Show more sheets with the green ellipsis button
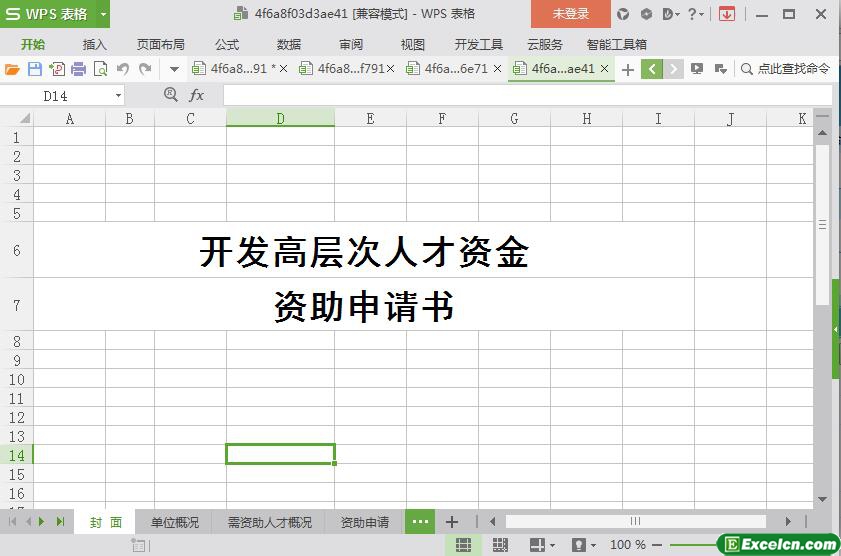The image size is (841, 556). point(420,522)
